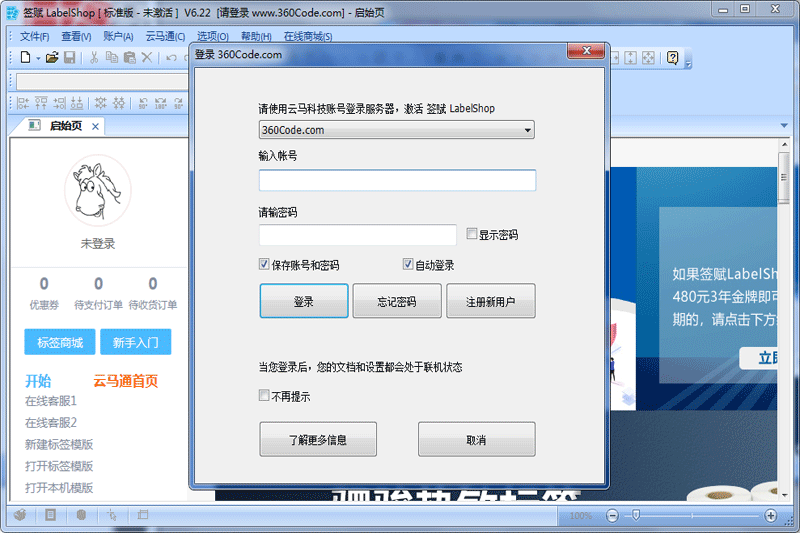Open the 账户(A) menu

coord(118,36)
